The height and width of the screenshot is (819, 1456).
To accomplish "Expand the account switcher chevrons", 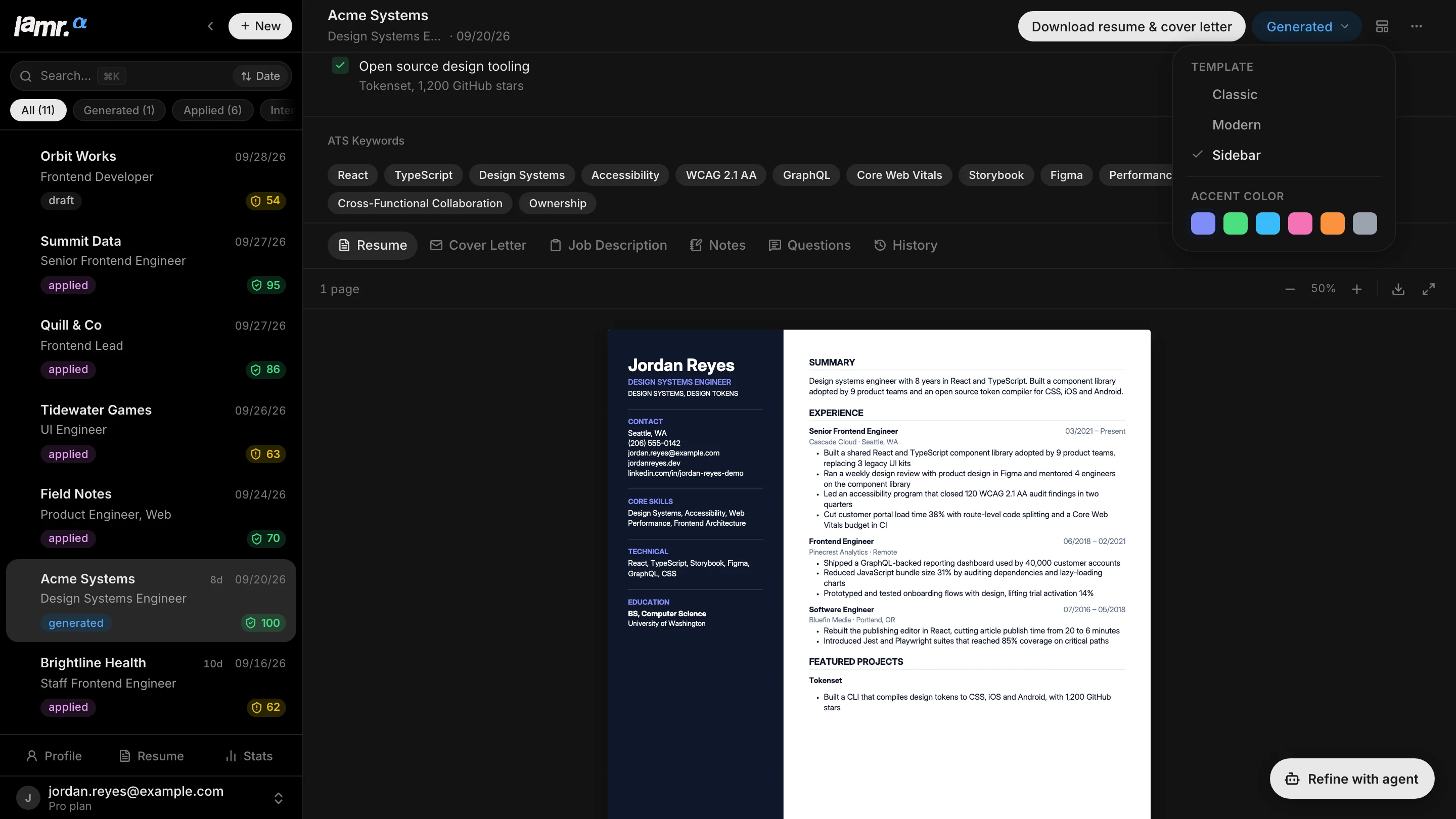I will pyautogui.click(x=278, y=798).
